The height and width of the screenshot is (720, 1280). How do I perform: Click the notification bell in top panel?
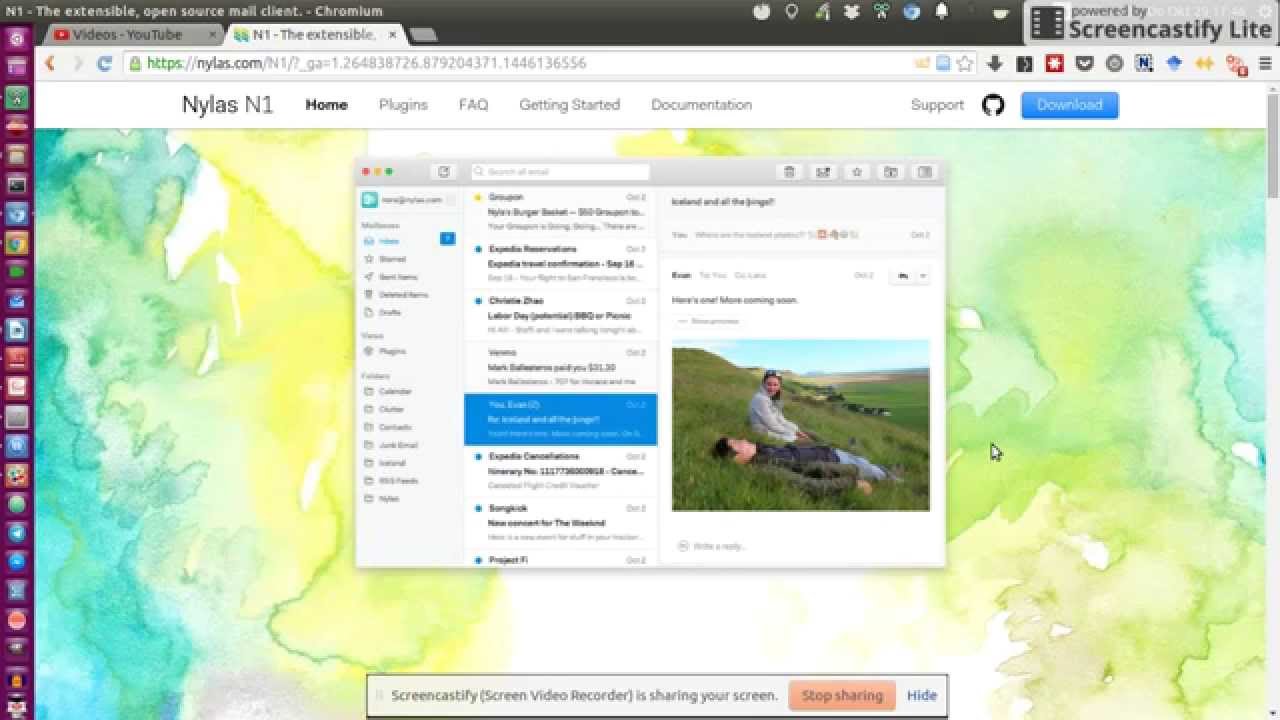941,12
